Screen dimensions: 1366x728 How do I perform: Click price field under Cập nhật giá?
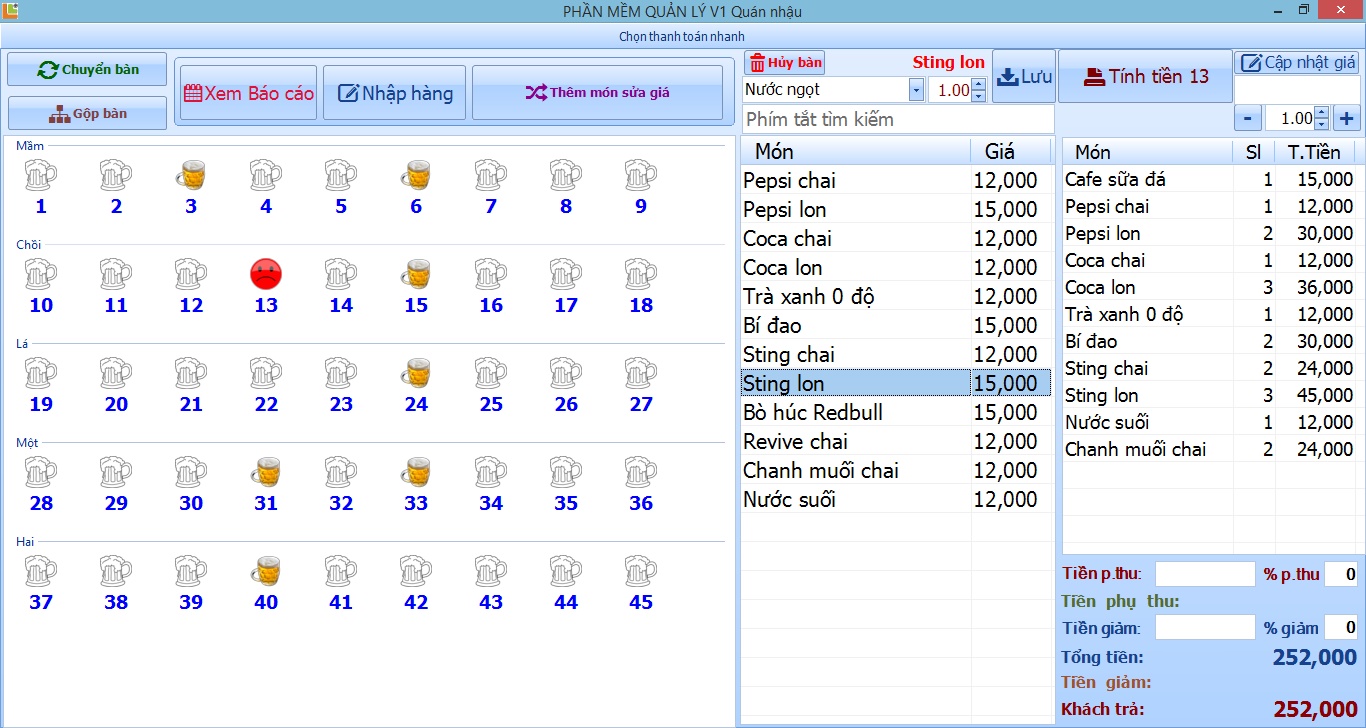pos(1297,90)
